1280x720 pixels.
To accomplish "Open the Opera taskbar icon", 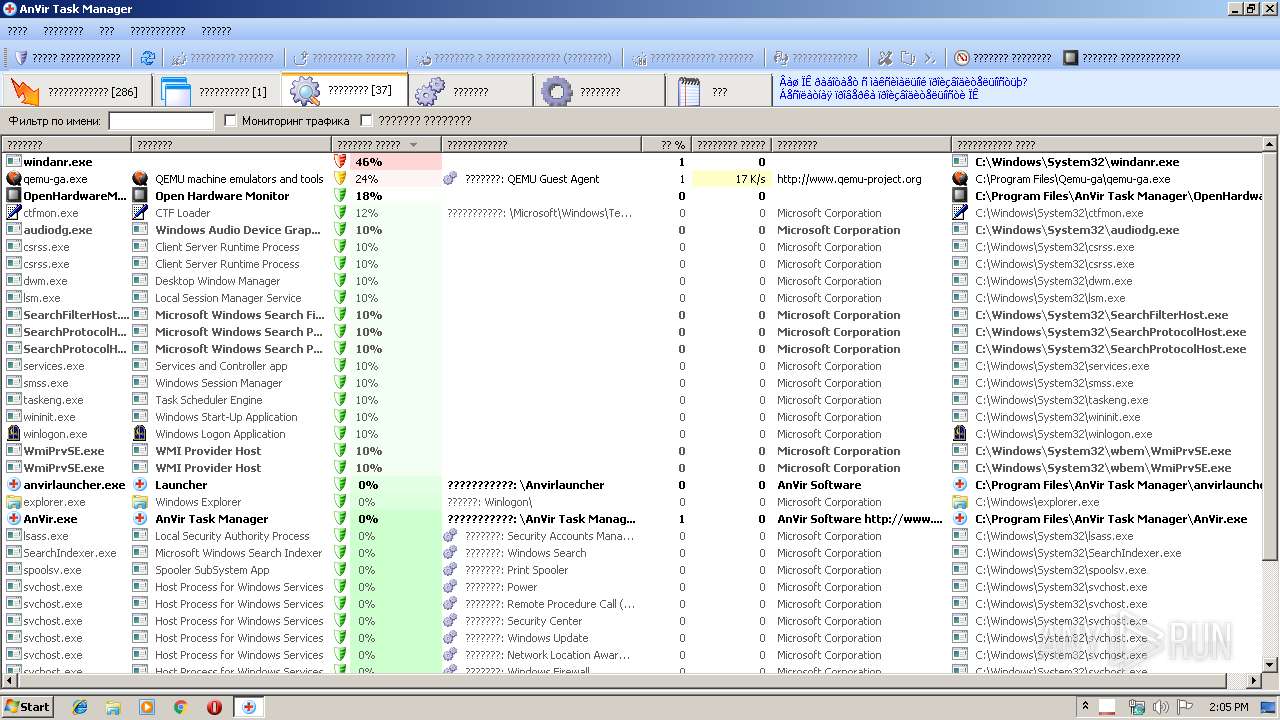I will [214, 707].
